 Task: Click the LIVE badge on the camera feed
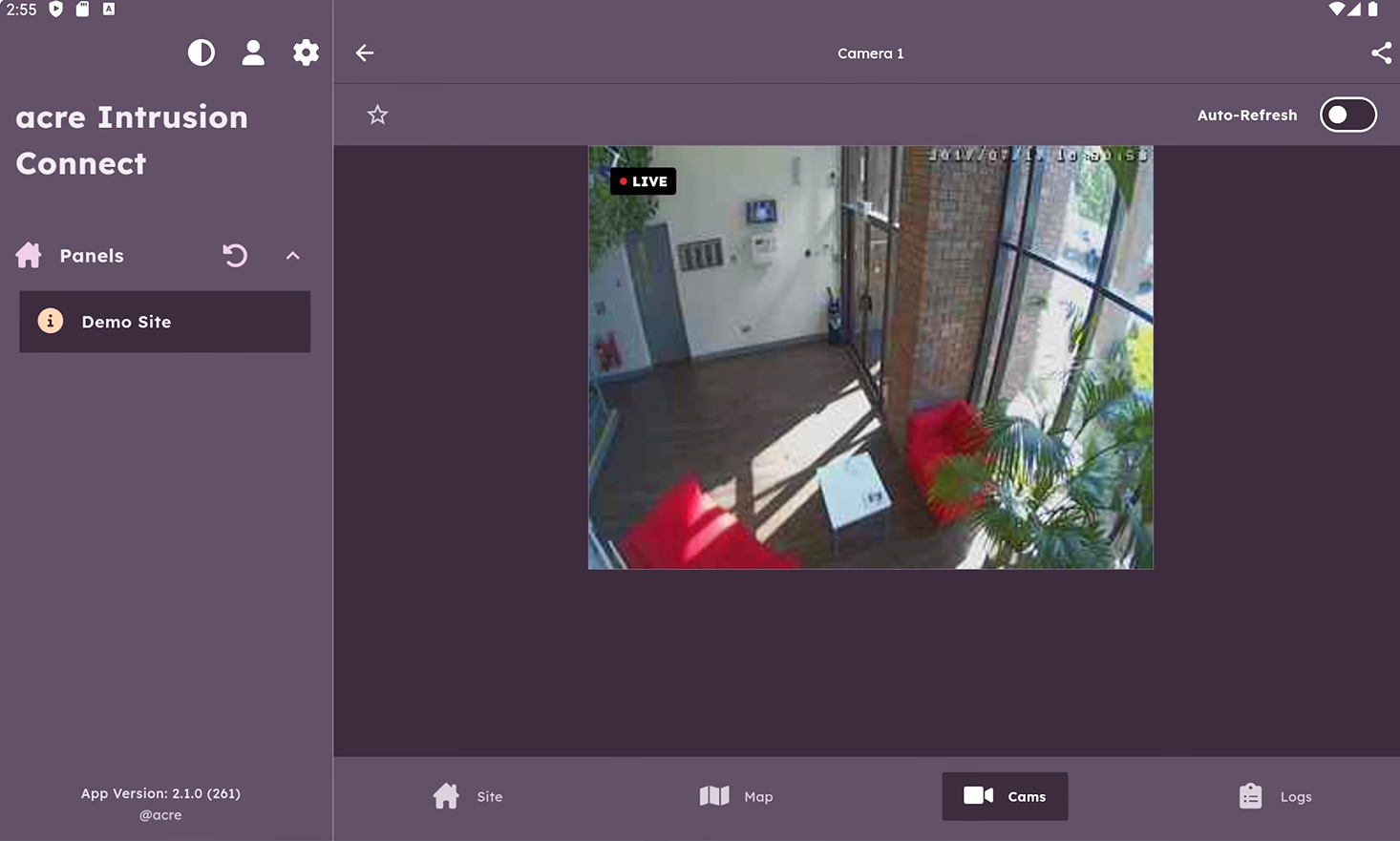644,181
